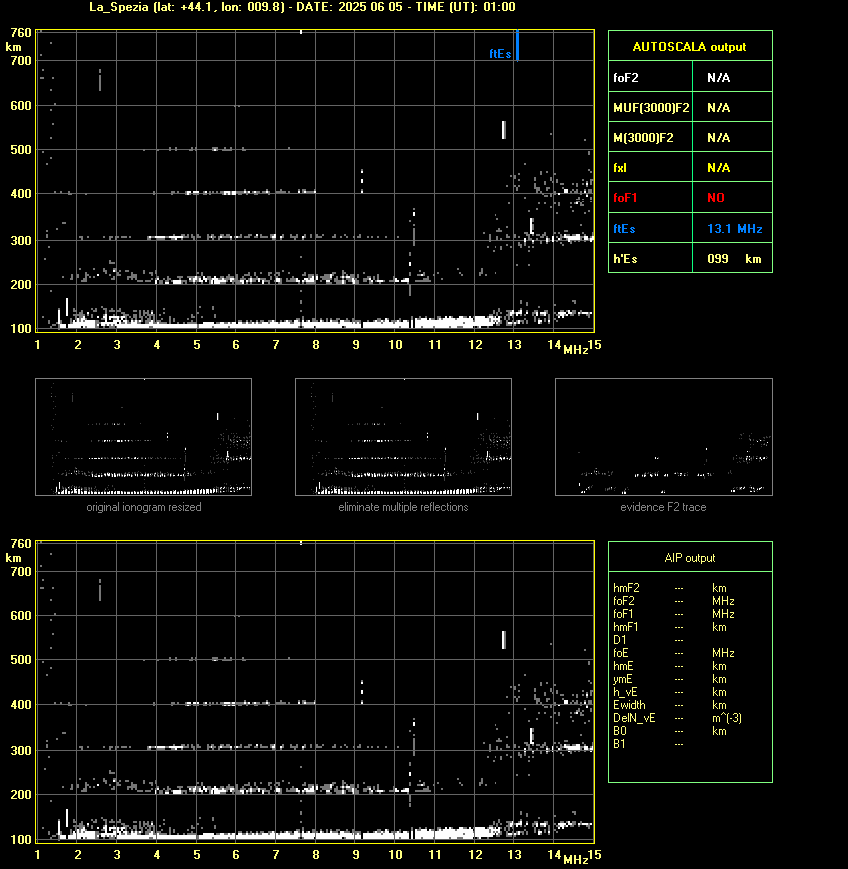Click the '099 km' h'Es value
Screen dimensions: 848x869
[x=734, y=258]
